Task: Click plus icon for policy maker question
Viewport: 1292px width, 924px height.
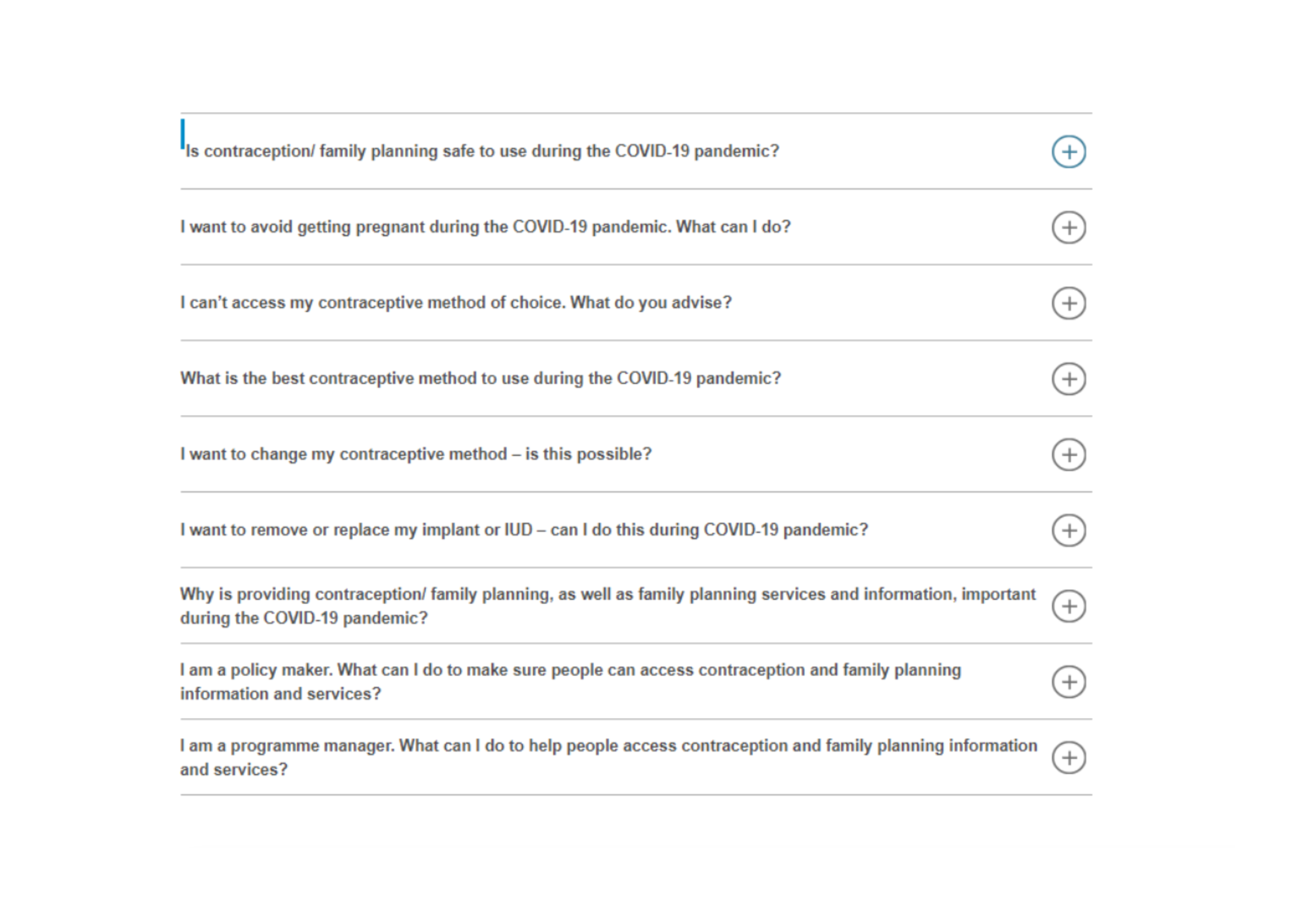Action: tap(1068, 682)
